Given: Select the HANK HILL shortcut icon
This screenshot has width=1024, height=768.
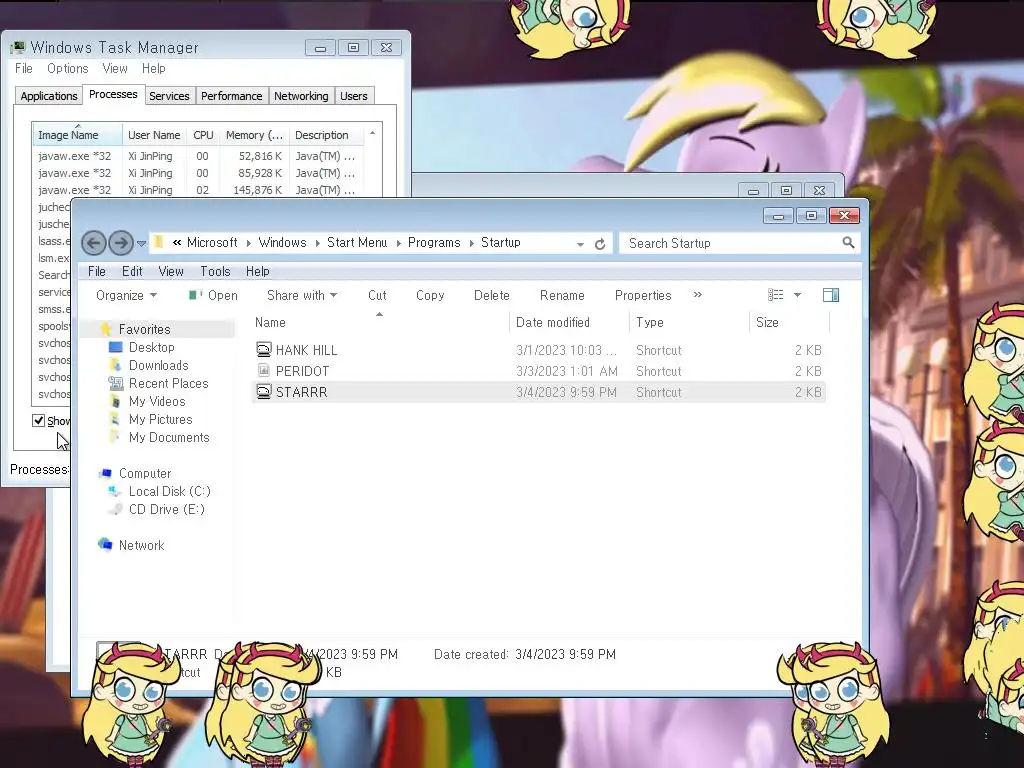Looking at the screenshot, I should [263, 350].
